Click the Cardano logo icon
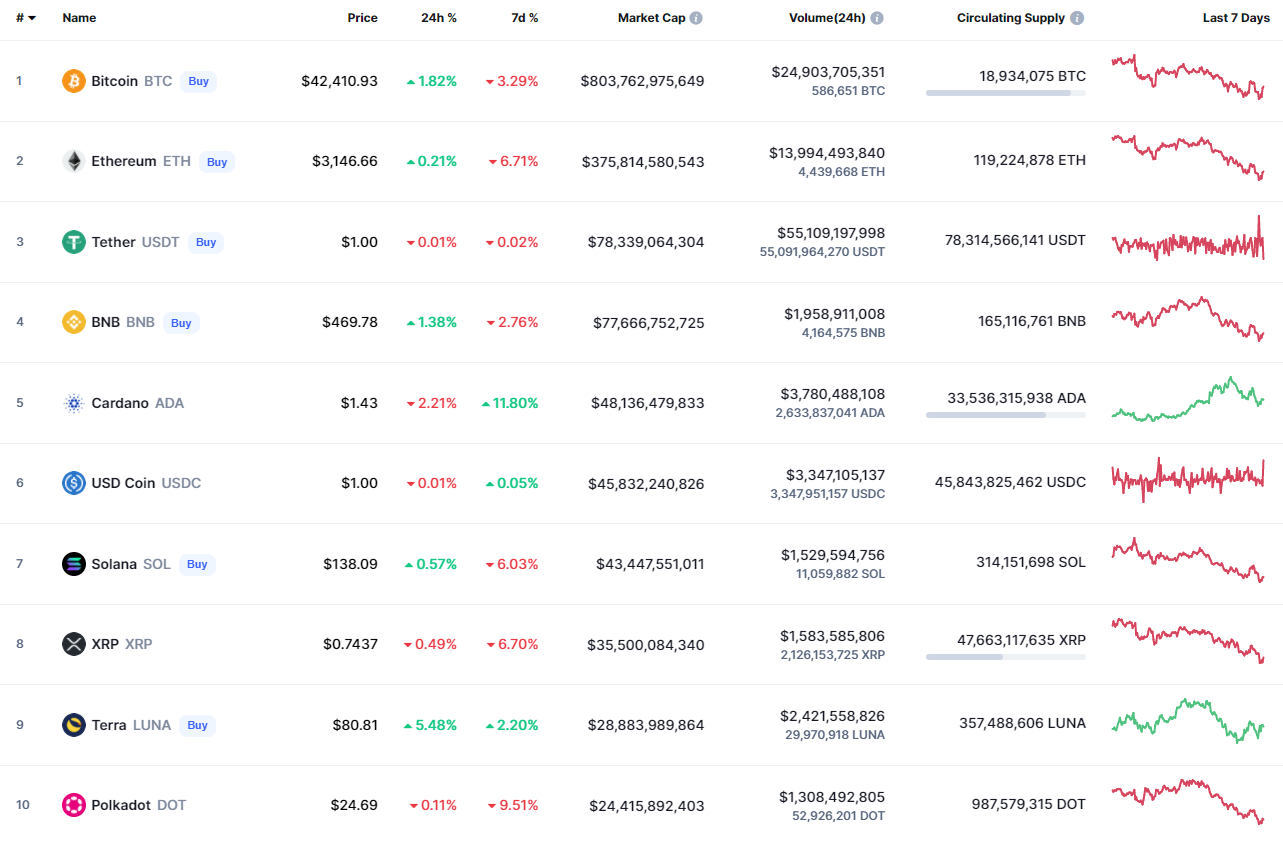The width and height of the screenshot is (1283, 842). tap(74, 403)
